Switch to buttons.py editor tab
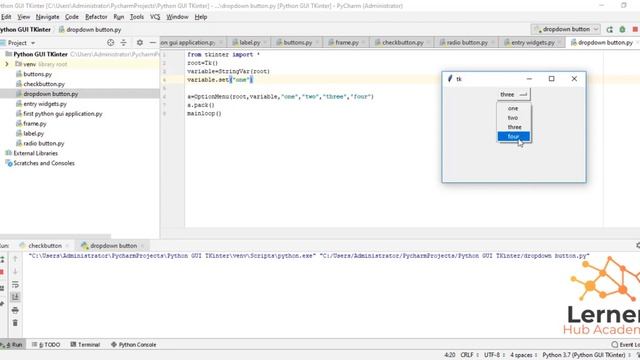The height and width of the screenshot is (360, 640). [297, 42]
